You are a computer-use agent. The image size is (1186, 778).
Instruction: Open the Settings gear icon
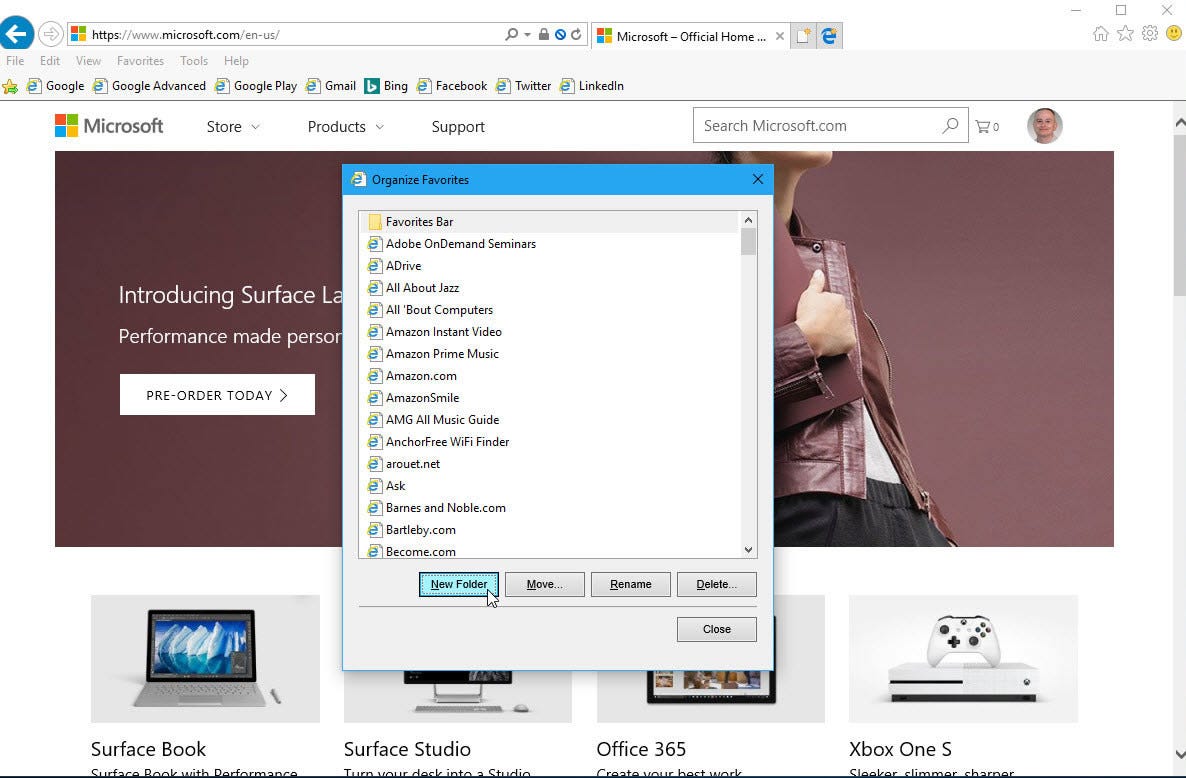[1150, 33]
